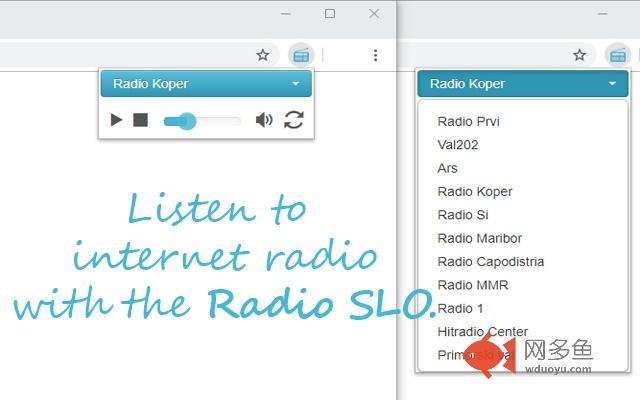640x400 pixels.
Task: Select Radio 1 station
Action: (x=460, y=308)
